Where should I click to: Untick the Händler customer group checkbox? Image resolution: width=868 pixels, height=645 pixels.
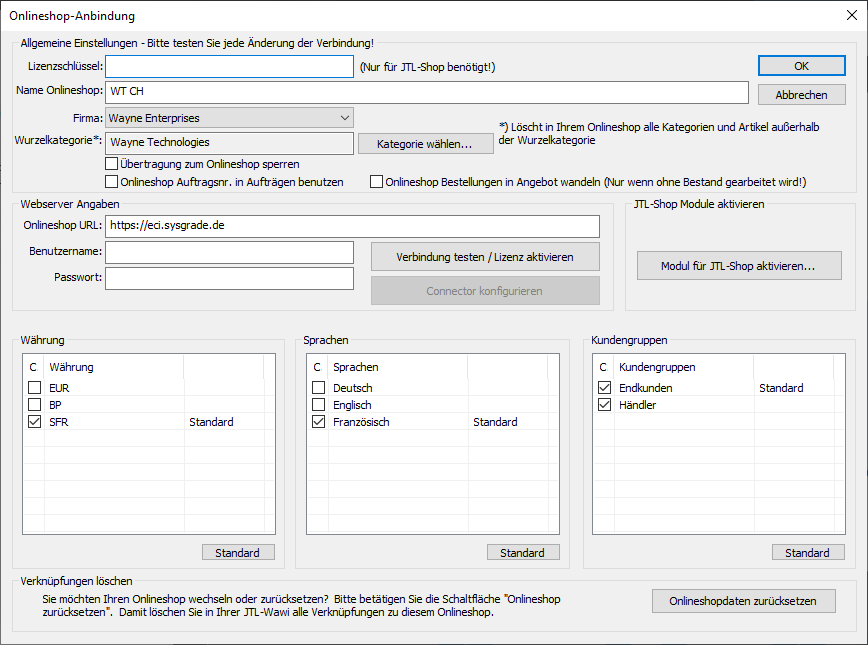point(604,405)
